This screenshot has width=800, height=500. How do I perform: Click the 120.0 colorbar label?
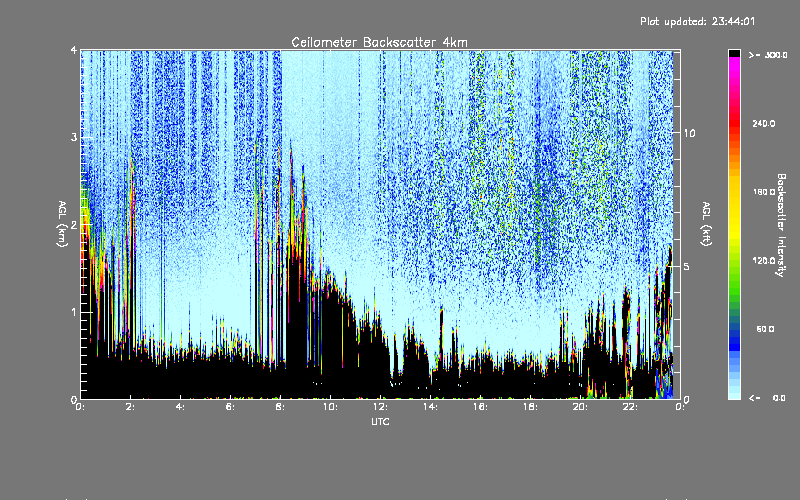tap(764, 260)
